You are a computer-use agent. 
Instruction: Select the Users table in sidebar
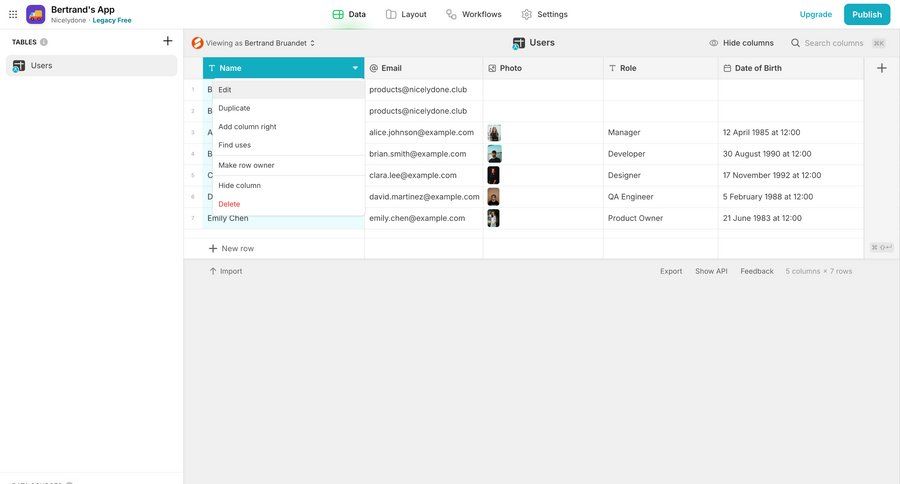click(x=92, y=65)
